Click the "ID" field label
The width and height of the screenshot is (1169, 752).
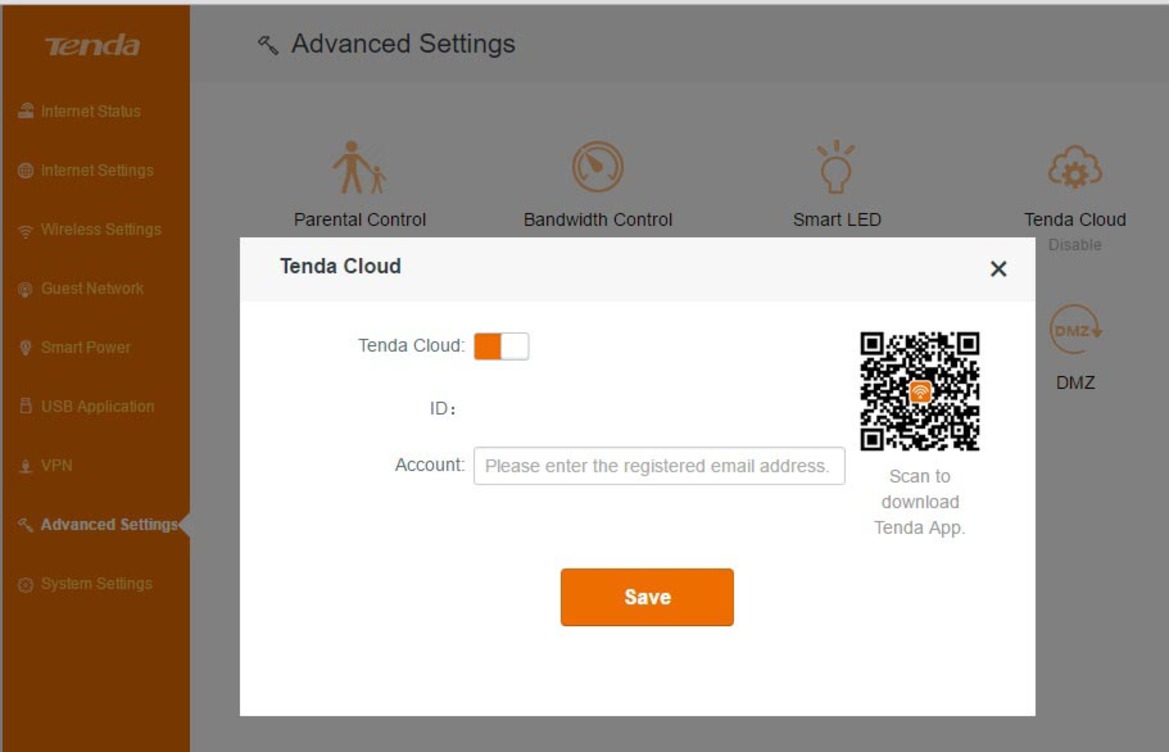pos(442,408)
